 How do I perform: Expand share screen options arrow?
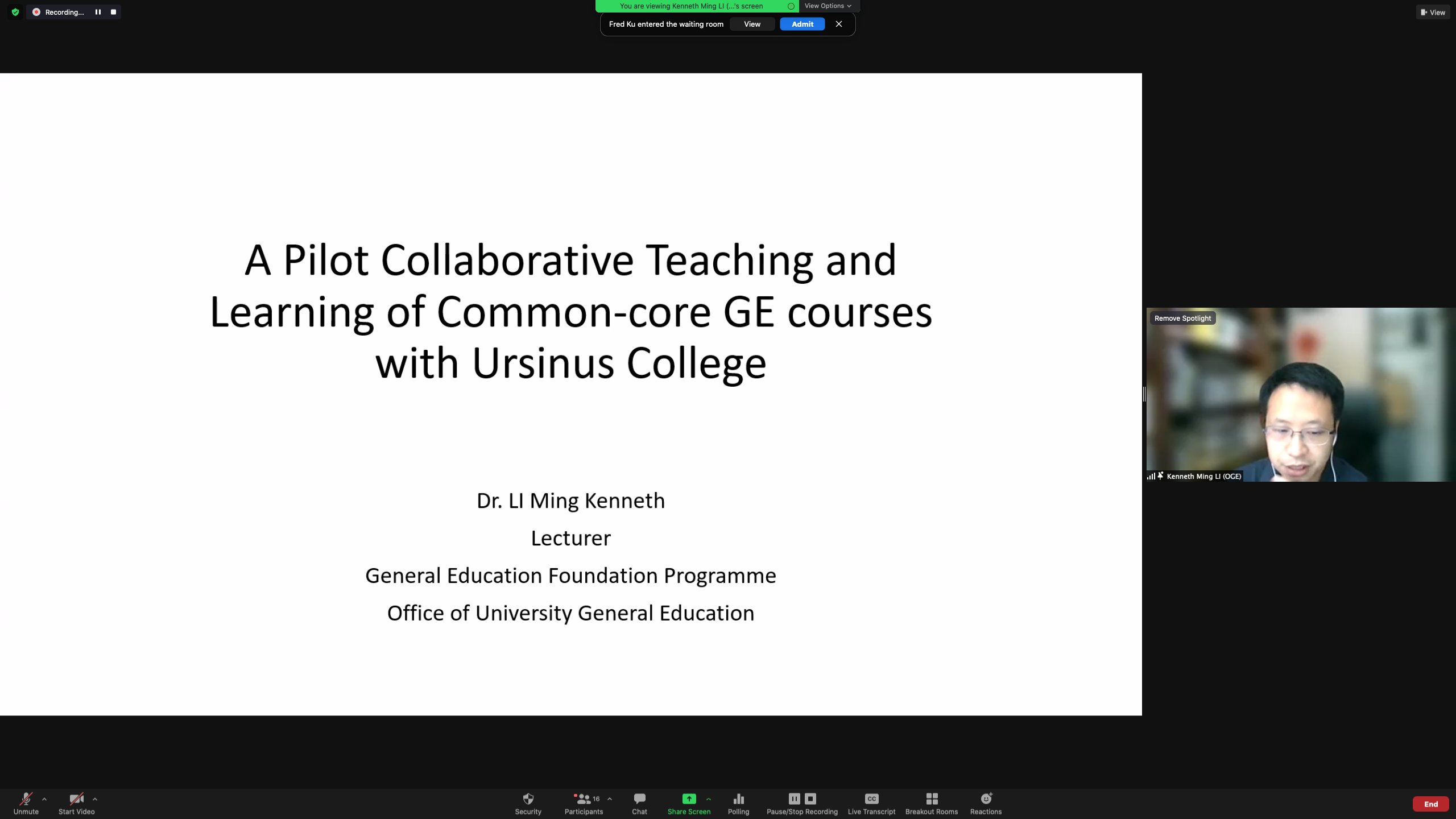point(709,799)
